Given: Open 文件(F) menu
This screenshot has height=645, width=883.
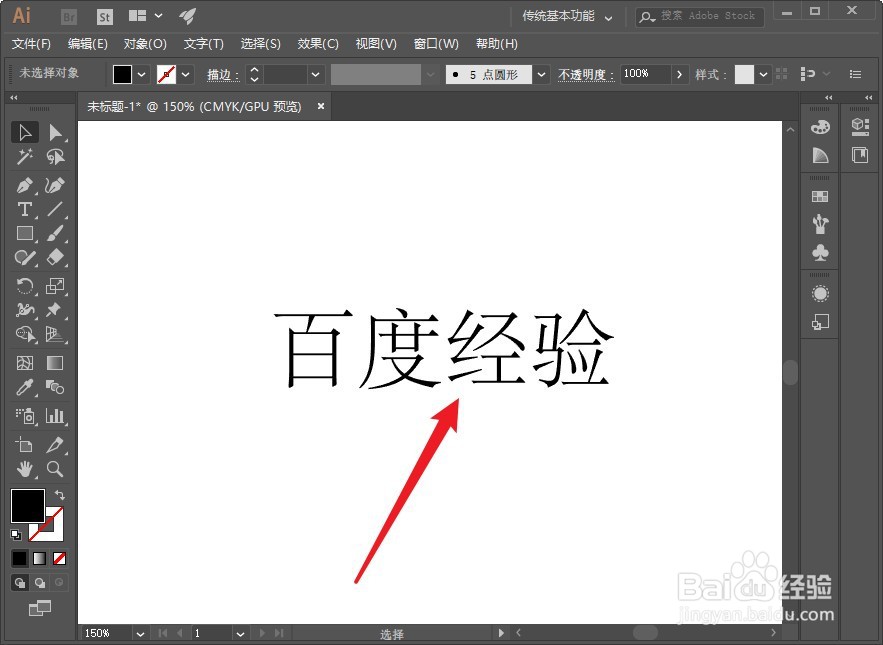Looking at the screenshot, I should pyautogui.click(x=31, y=44).
